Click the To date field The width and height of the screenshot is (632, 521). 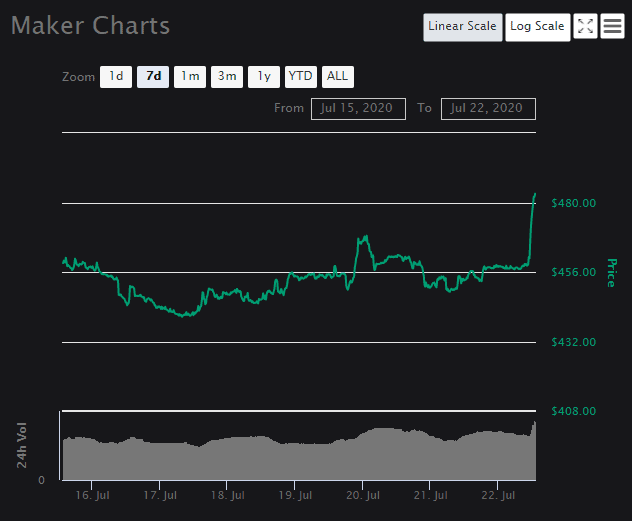[488, 108]
